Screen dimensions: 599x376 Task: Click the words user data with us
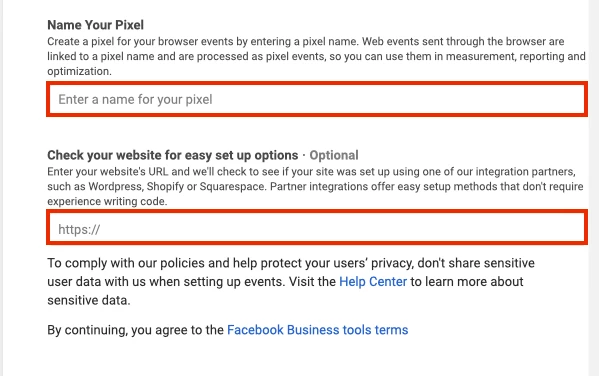coord(97,282)
